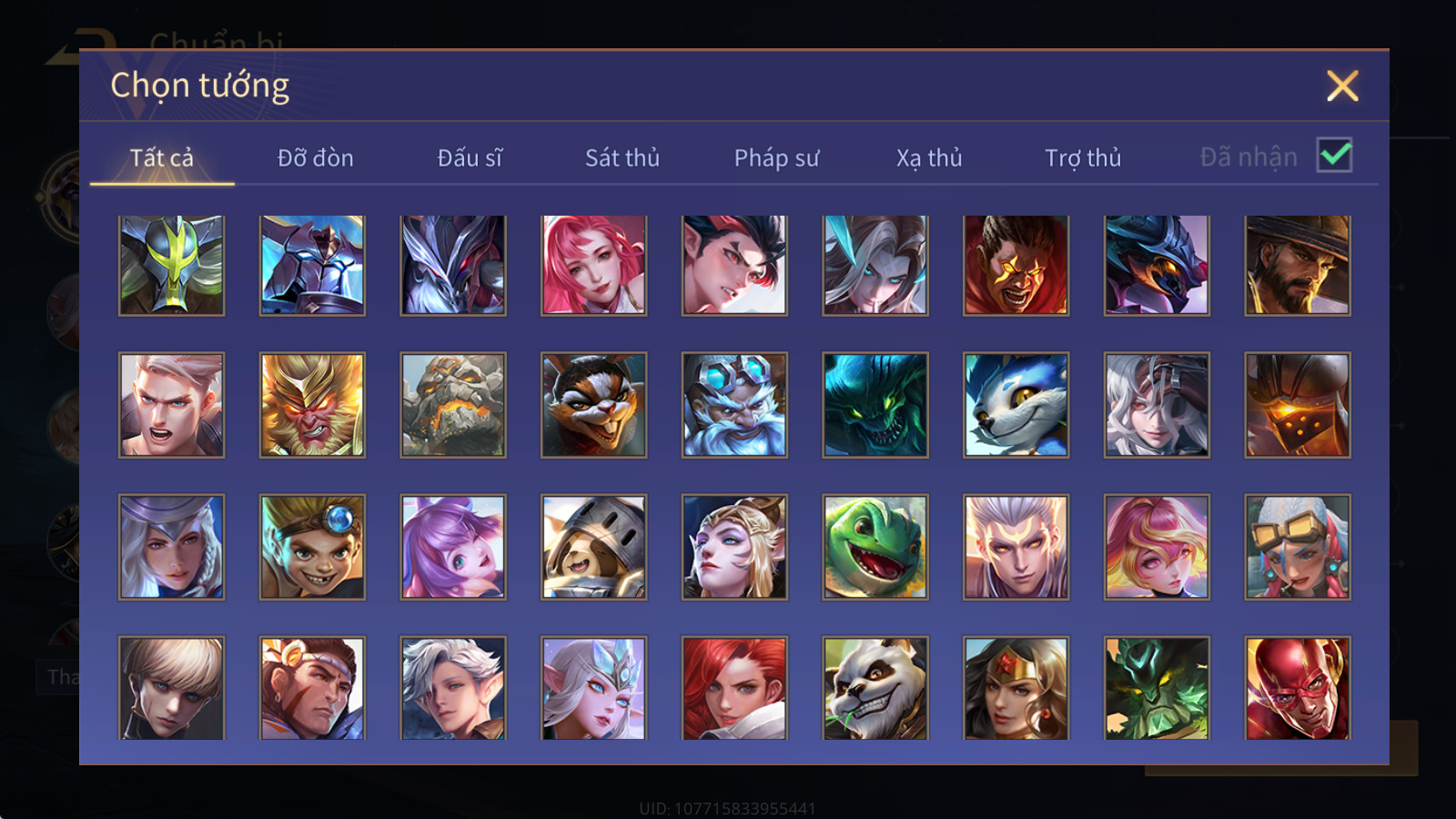The image size is (1456, 819).
Task: Choose the golden monkey king hero
Action: point(312,405)
